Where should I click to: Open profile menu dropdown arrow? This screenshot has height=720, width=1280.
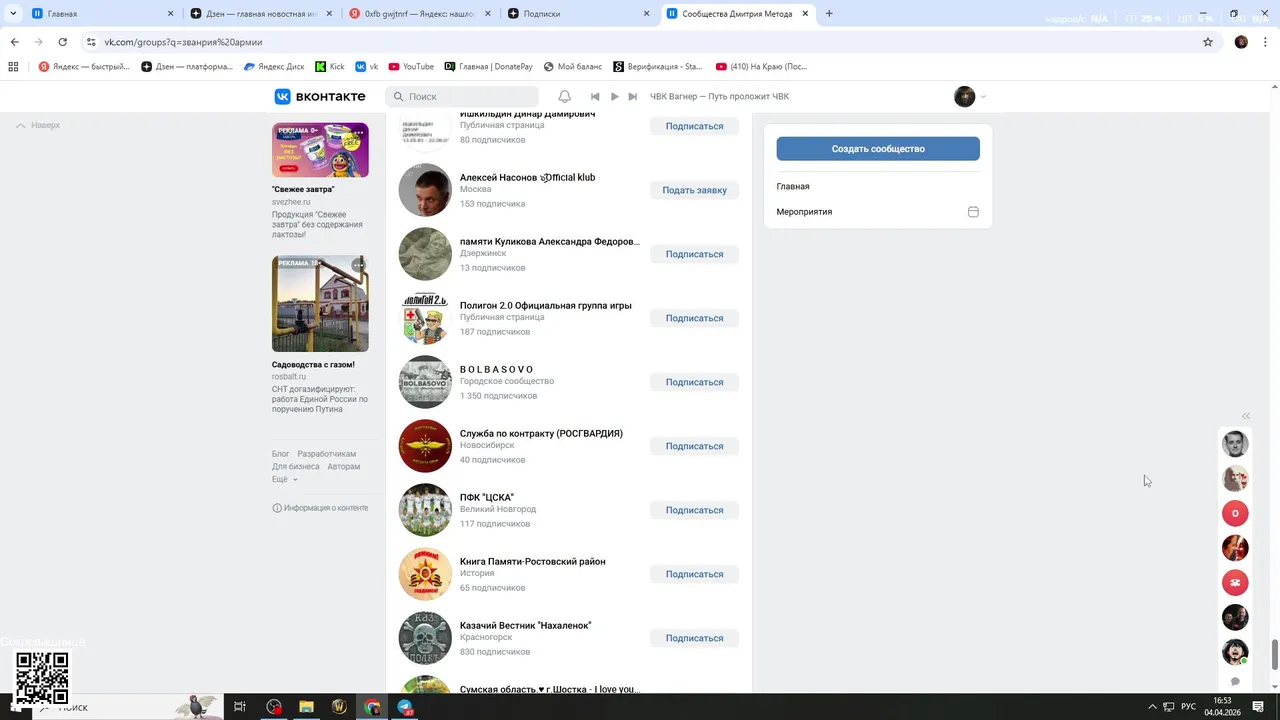pyautogui.click(x=983, y=97)
